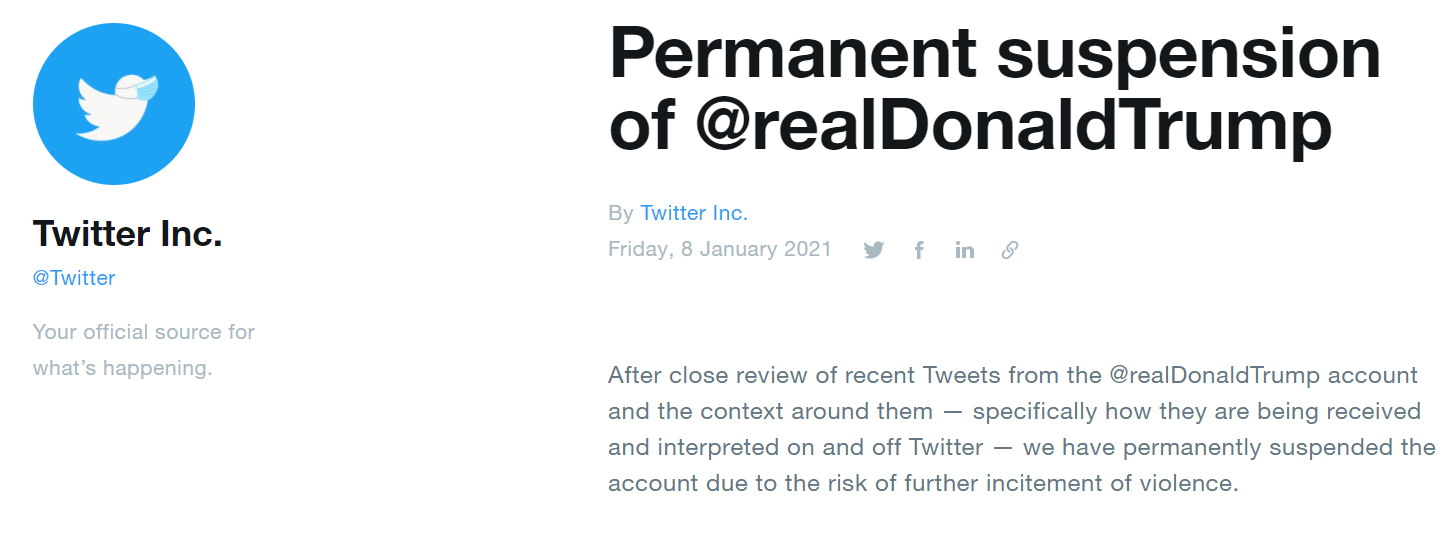Share the article on LinkedIn
The image size is (1456, 533).
[964, 250]
